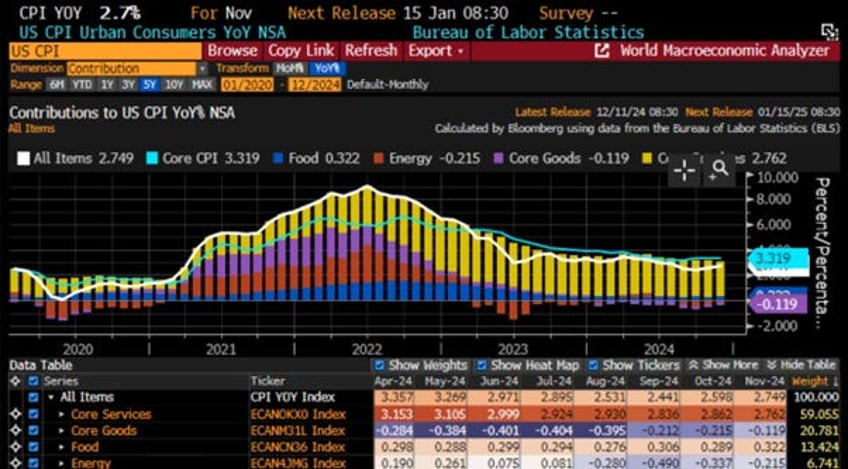
Task: Collapse the All Items tree row
Action: pos(51,398)
